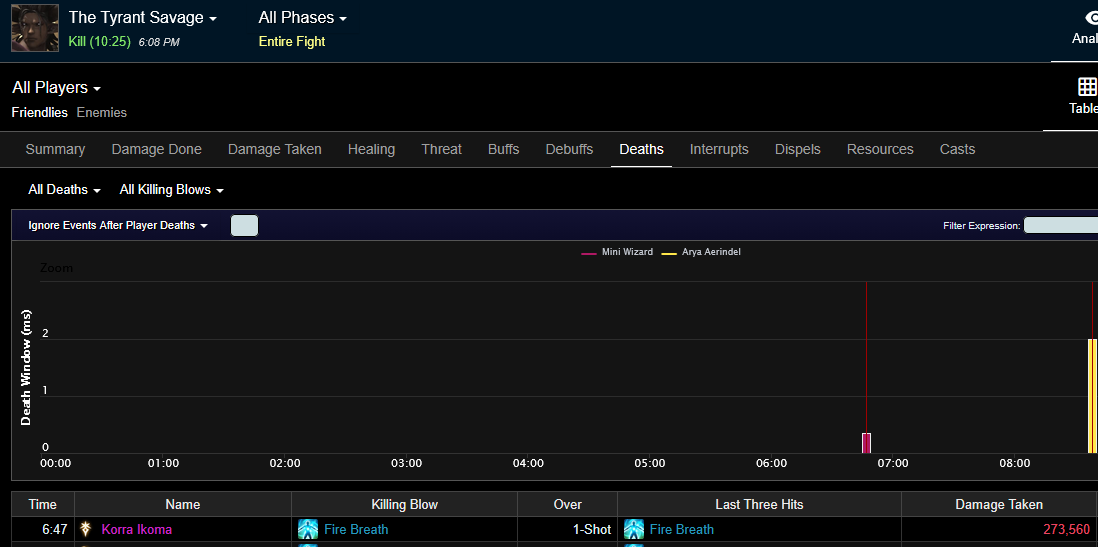Open Ignore Events After Player Deaths dropdown
Viewport: 1098px width, 547px height.
coord(118,226)
